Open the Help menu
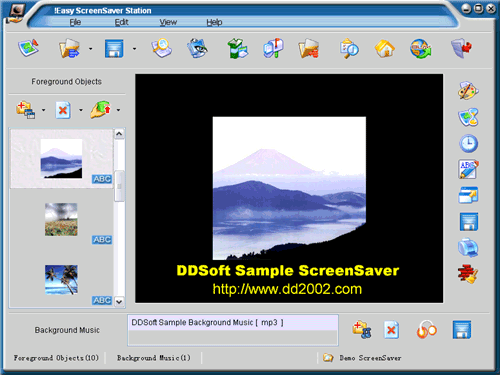 214,22
